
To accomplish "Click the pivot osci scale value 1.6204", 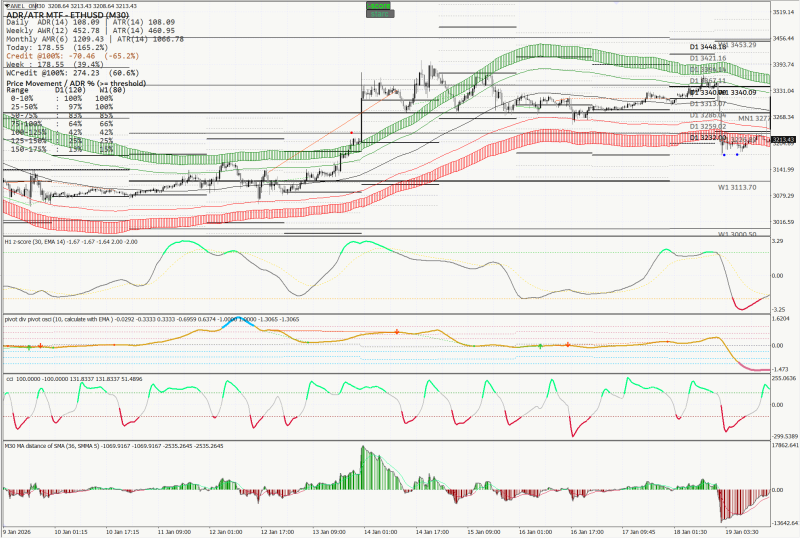I will point(781,319).
